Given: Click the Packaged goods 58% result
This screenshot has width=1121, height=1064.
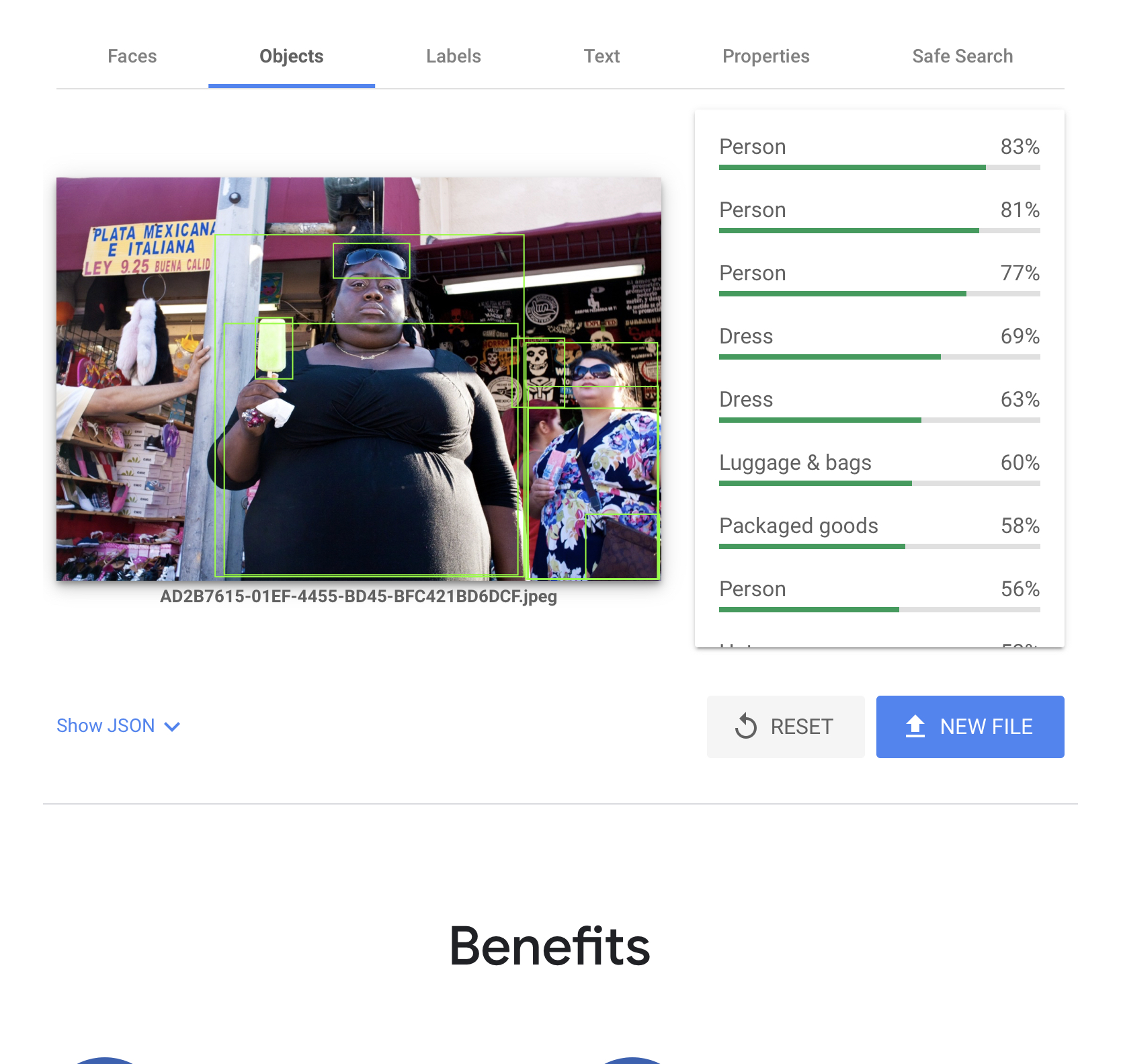Looking at the screenshot, I should click(x=880, y=531).
